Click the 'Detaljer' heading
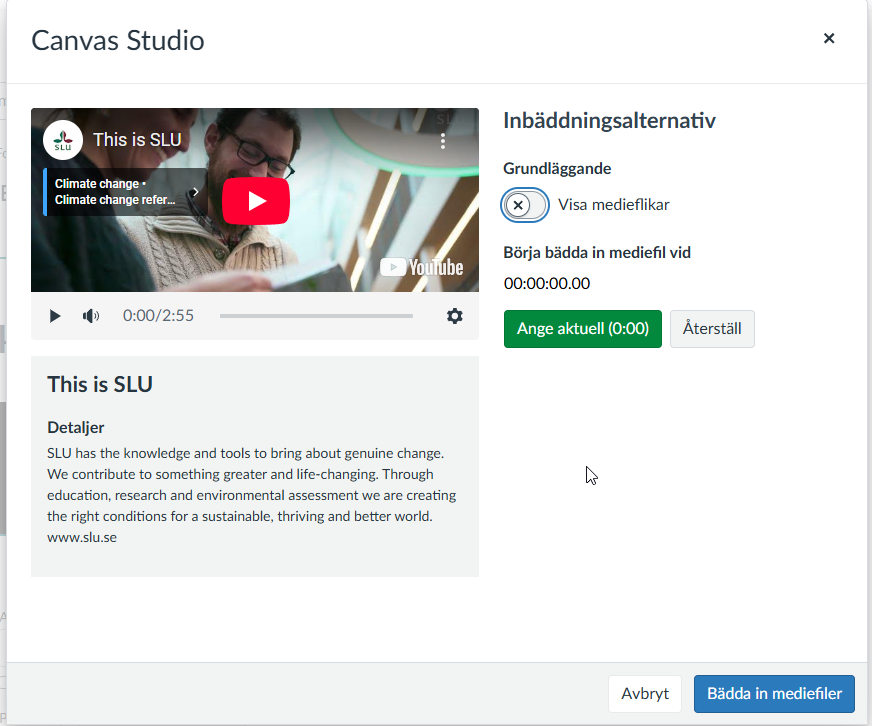This screenshot has width=872, height=726. 76,427
